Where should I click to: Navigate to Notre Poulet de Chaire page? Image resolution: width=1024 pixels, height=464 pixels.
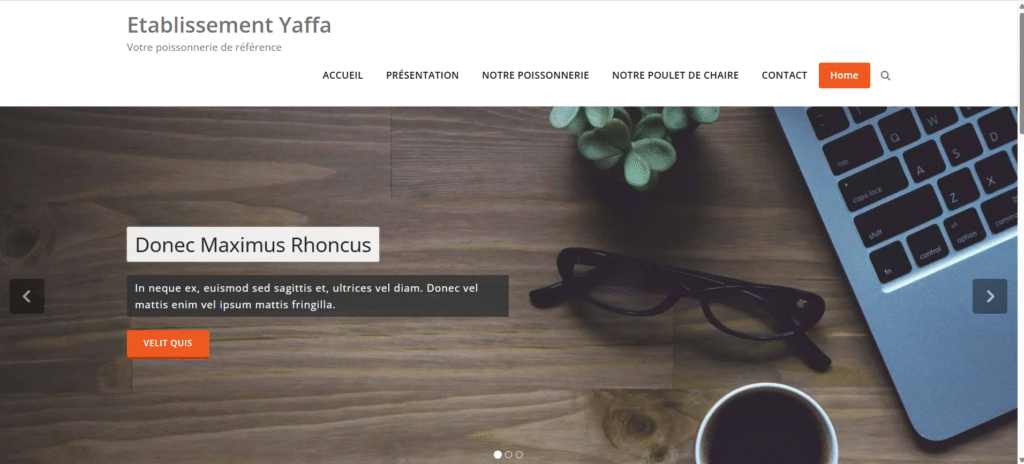click(675, 75)
